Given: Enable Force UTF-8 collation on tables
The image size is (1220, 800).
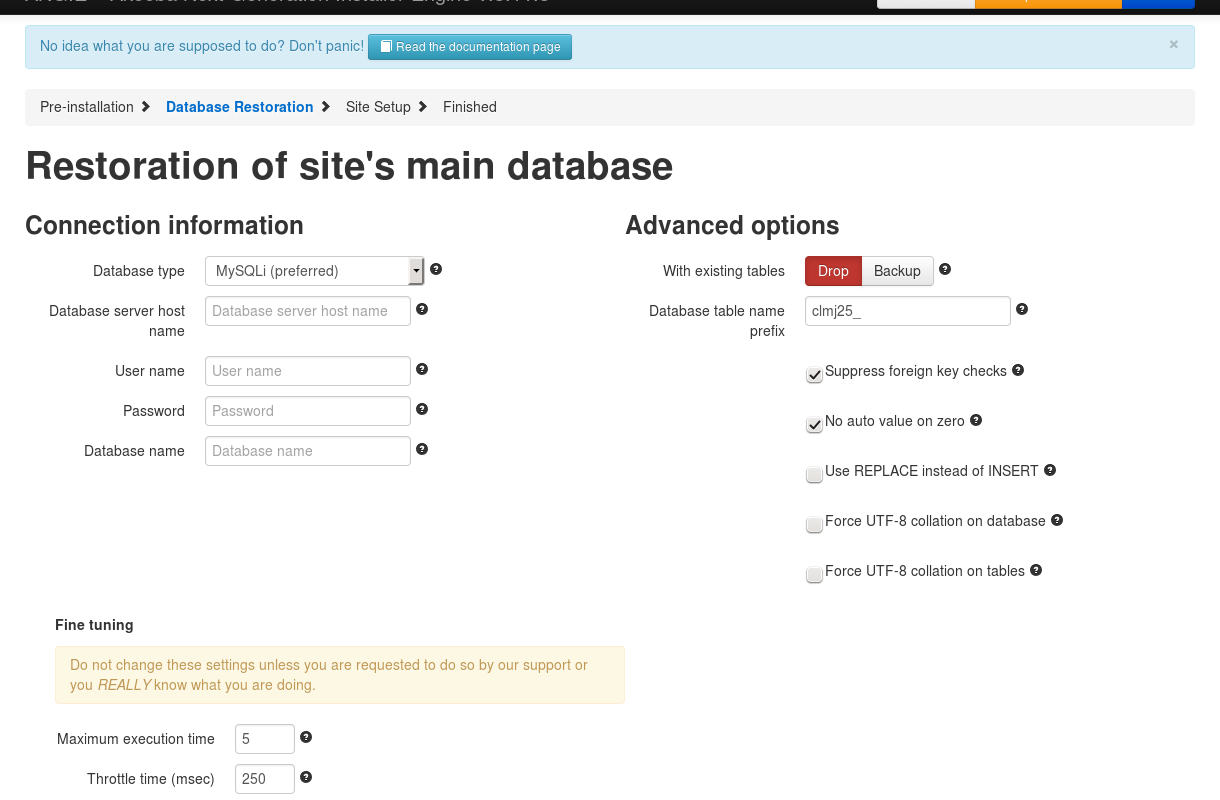Looking at the screenshot, I should [x=814, y=574].
